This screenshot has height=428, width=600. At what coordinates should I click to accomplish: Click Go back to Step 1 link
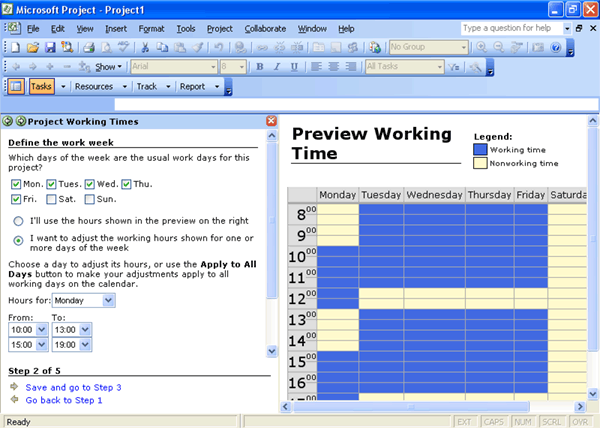point(64,400)
